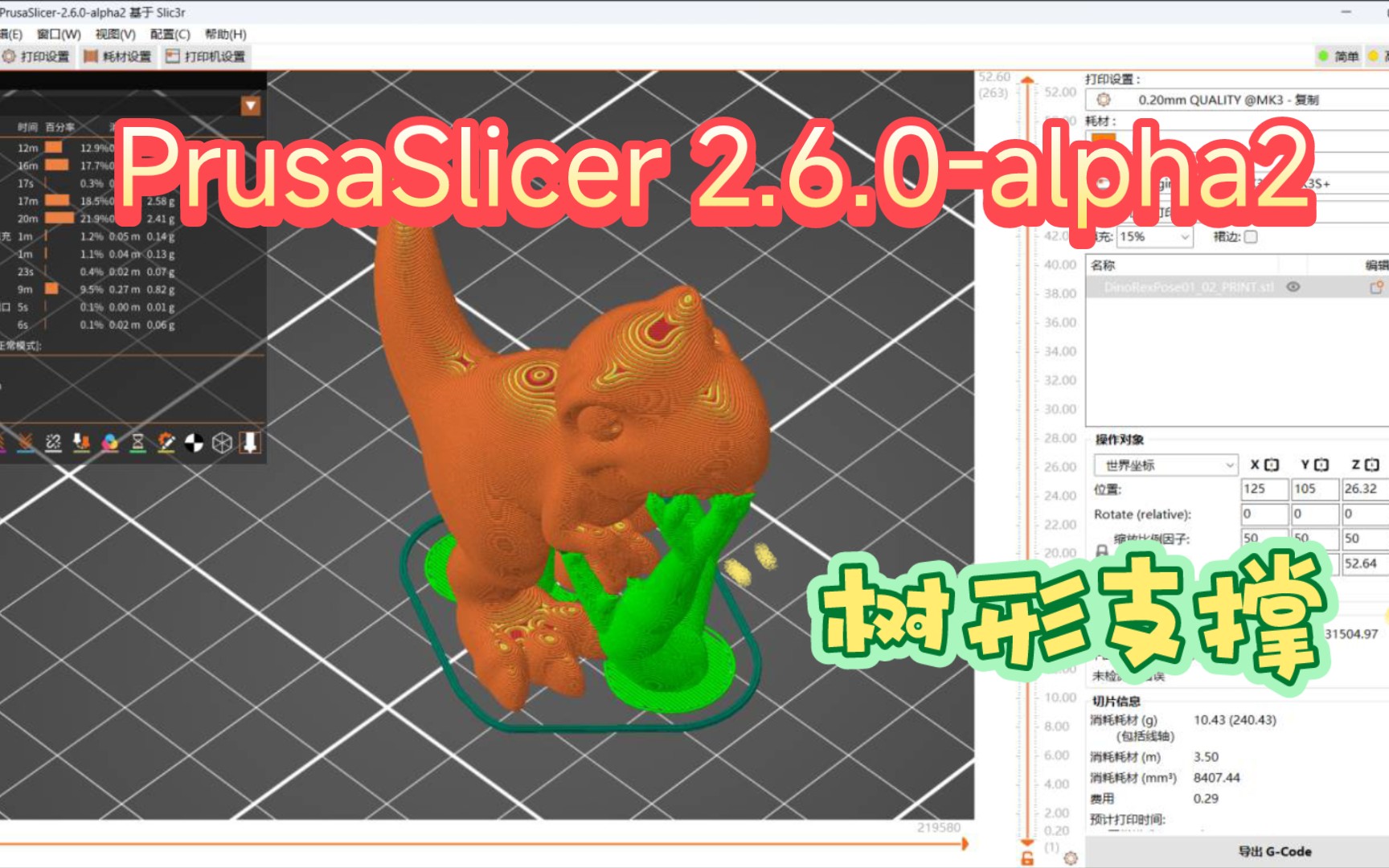Open the infill 15% dropdown
1389x868 pixels.
(x=1154, y=236)
